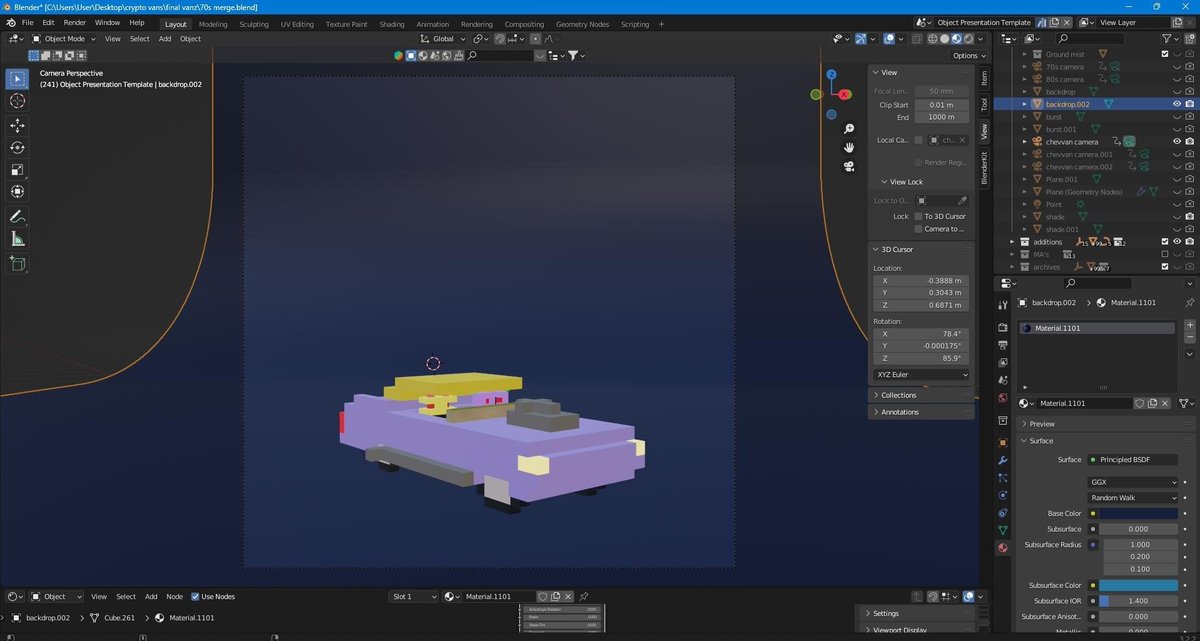Open the GGX distribution dropdown

[1133, 482]
